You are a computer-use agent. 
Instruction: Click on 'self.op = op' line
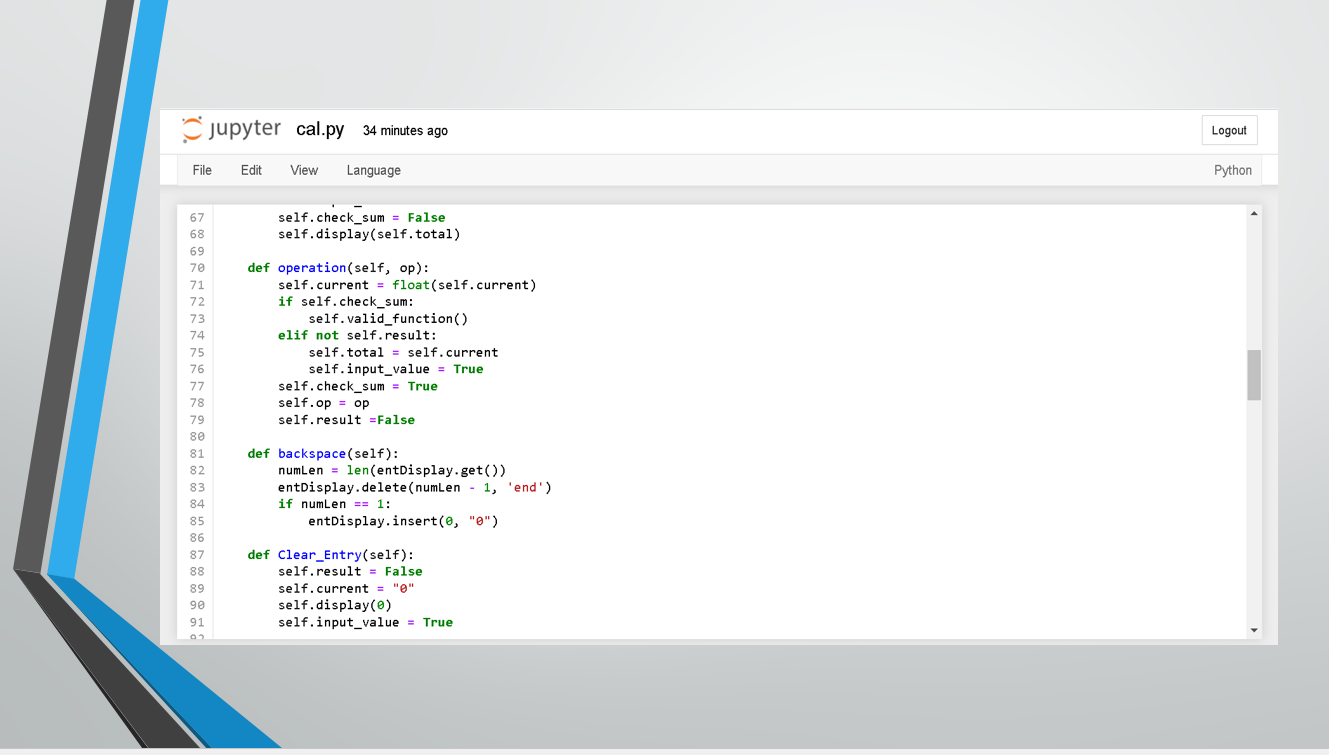[x=324, y=403]
